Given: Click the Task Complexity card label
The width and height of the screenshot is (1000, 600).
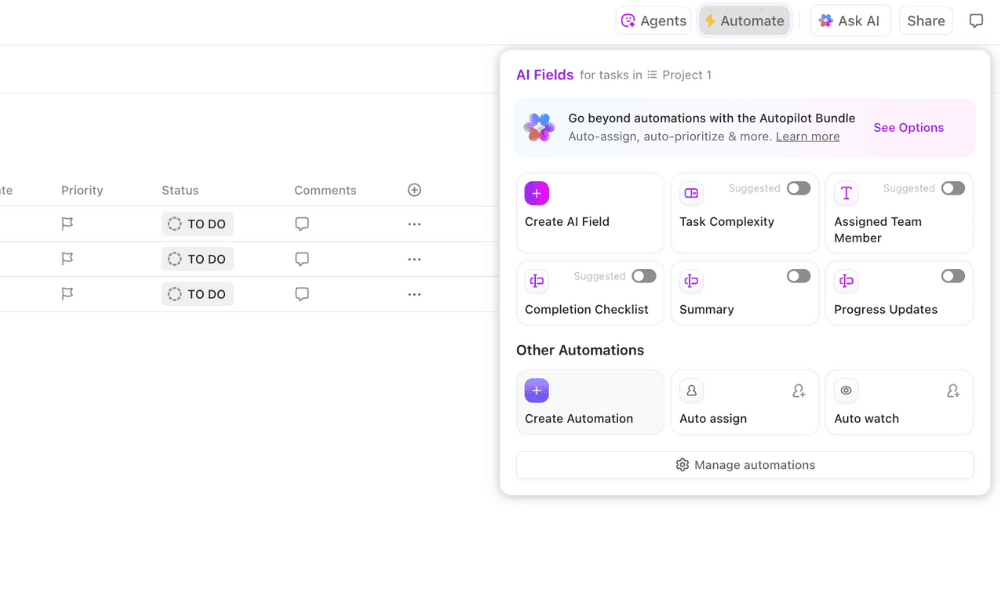Looking at the screenshot, I should coord(726,222).
